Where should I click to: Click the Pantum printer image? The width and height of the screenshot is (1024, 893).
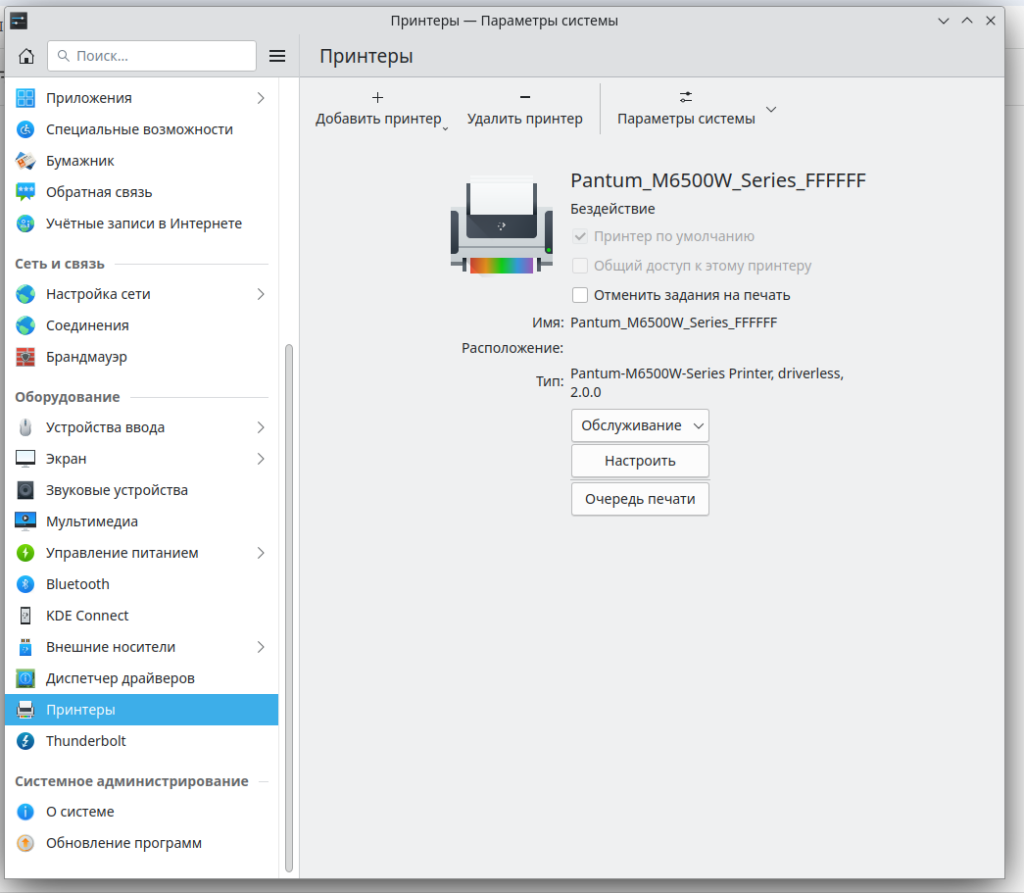501,225
